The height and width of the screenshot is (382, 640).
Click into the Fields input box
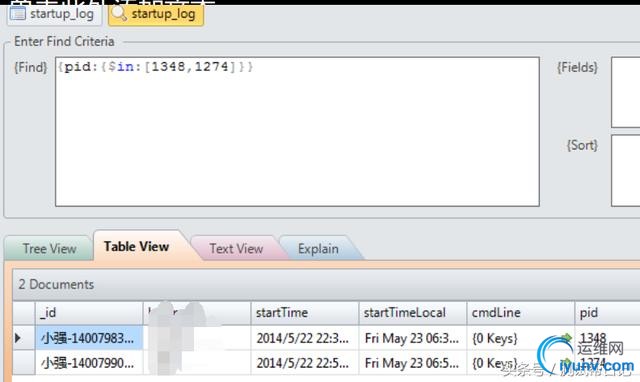625,92
